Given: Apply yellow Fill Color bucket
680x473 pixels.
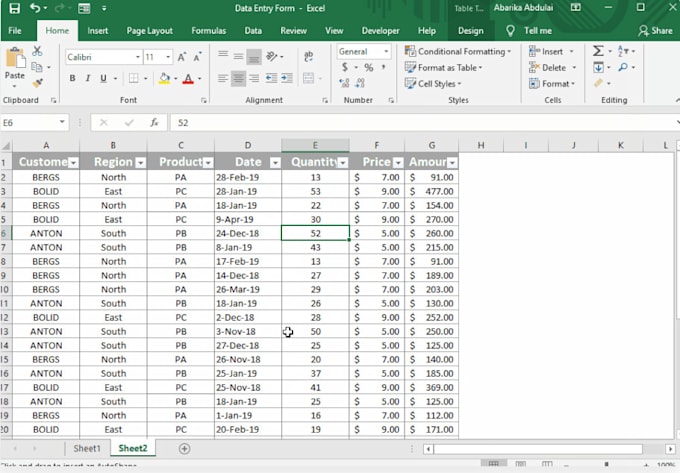Looking at the screenshot, I should tap(164, 78).
